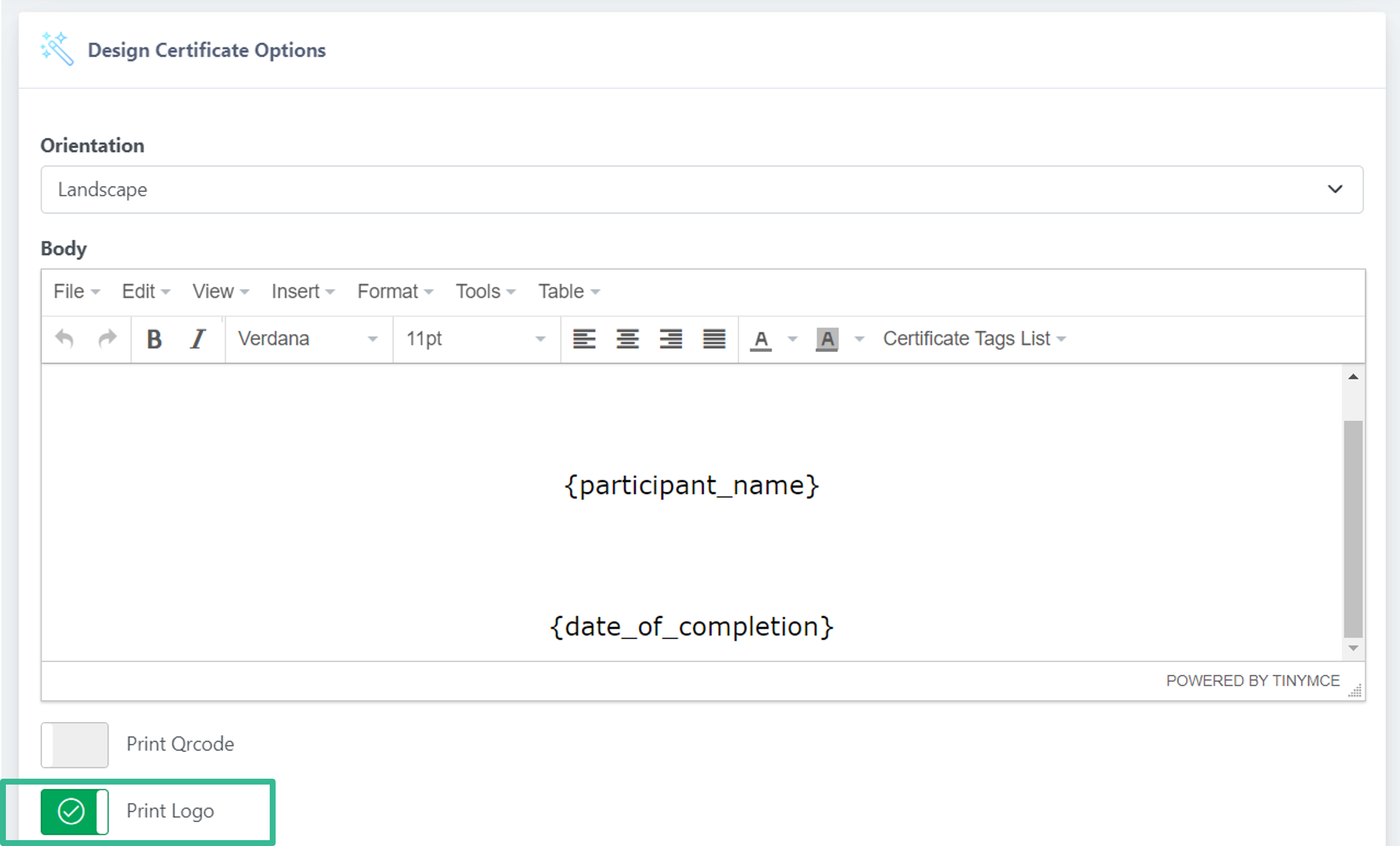Apply the background color

click(x=827, y=339)
